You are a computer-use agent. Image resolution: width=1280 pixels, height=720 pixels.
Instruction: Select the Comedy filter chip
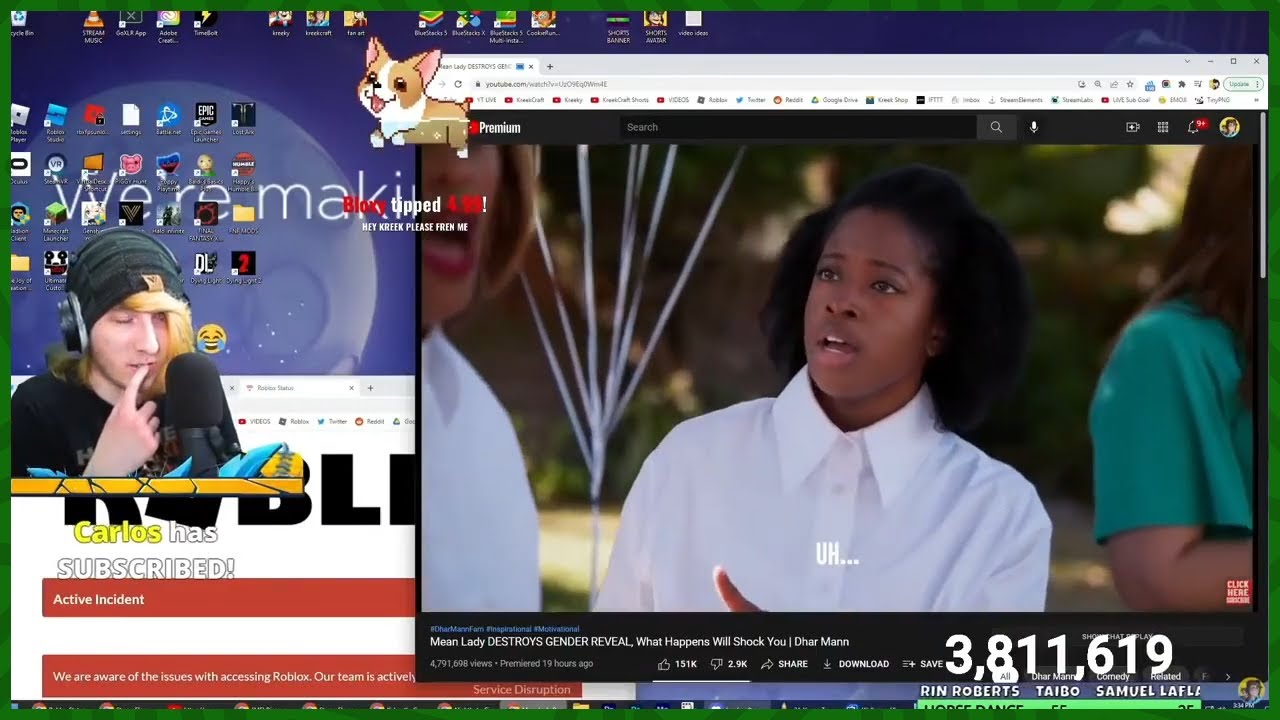1113,677
